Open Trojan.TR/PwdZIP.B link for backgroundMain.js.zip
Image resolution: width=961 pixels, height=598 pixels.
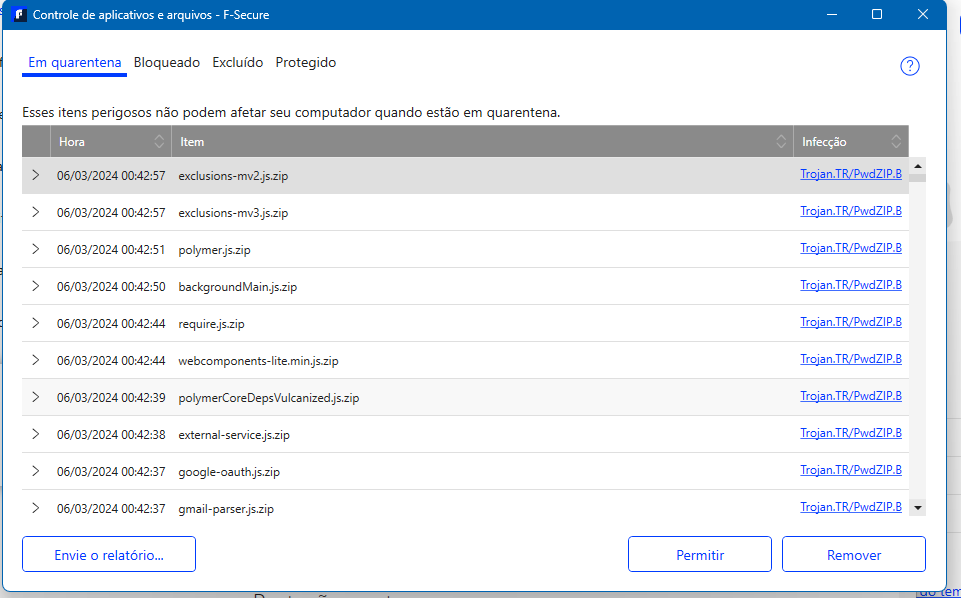tap(851, 285)
